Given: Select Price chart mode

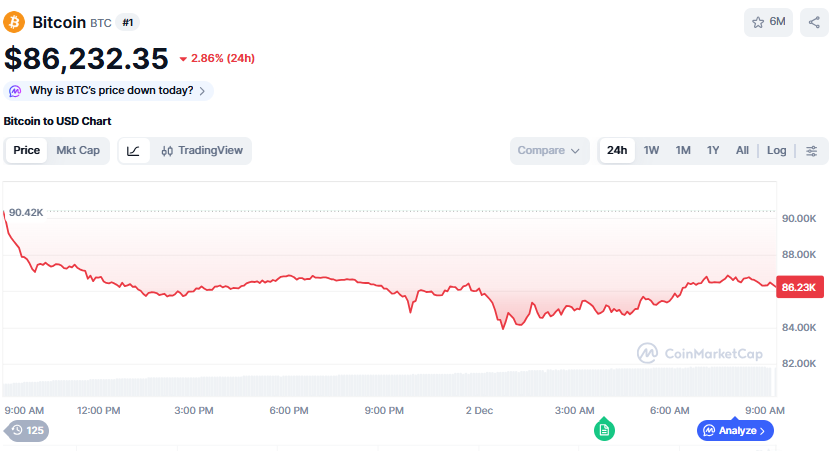Looking at the screenshot, I should tap(27, 151).
